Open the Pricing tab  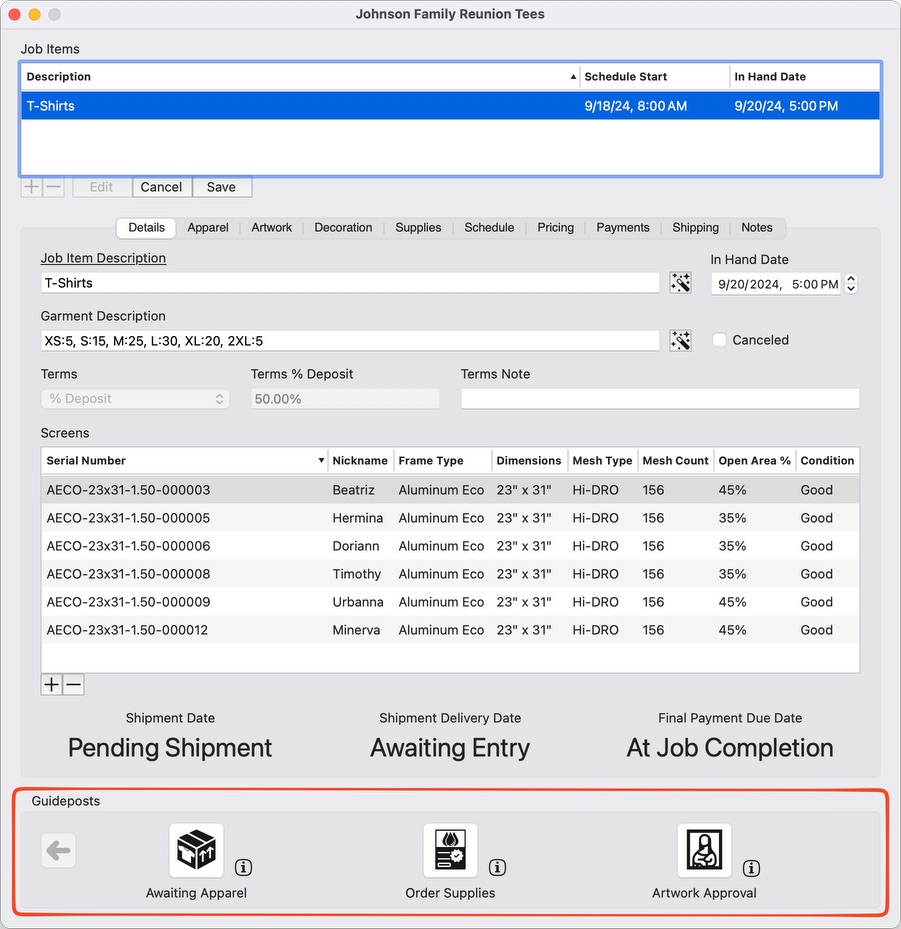555,228
